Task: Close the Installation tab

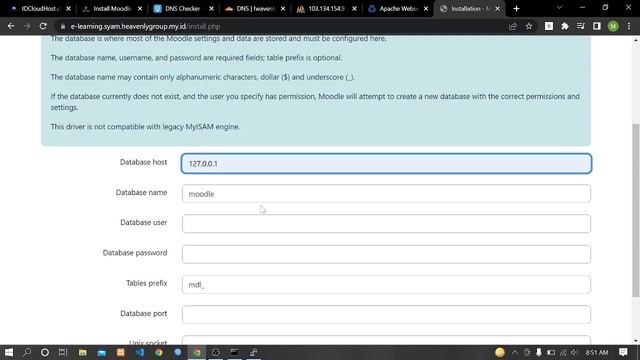Action: [x=498, y=9]
